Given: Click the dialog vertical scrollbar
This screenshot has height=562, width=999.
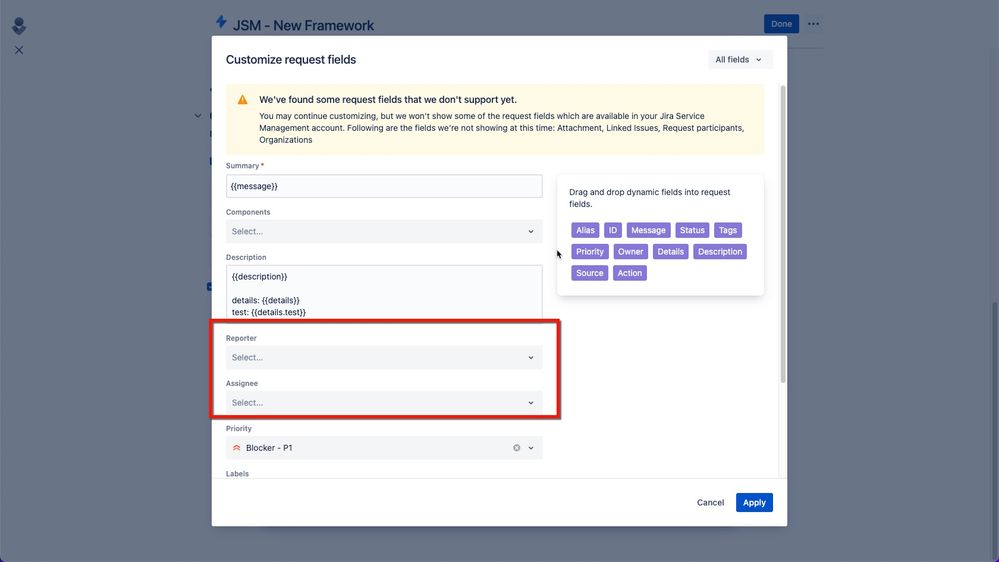Looking at the screenshot, I should 783,234.
